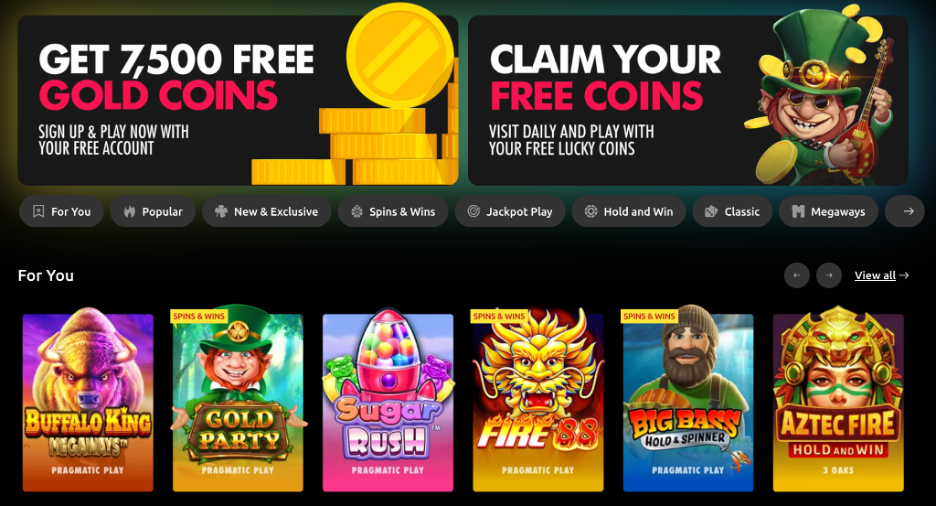Play the Aztec Fire Hold and Win game
The image size is (936, 506).
838,401
